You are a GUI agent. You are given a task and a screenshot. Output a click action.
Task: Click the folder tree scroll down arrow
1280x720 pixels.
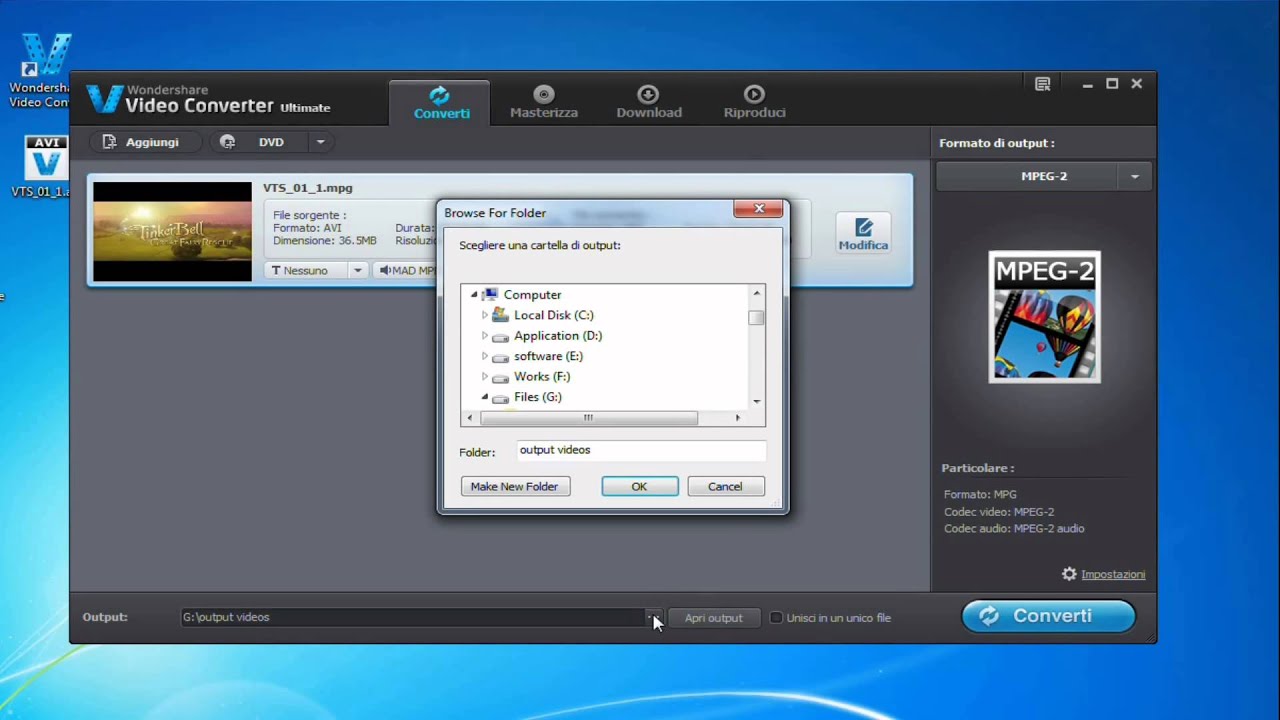(756, 401)
